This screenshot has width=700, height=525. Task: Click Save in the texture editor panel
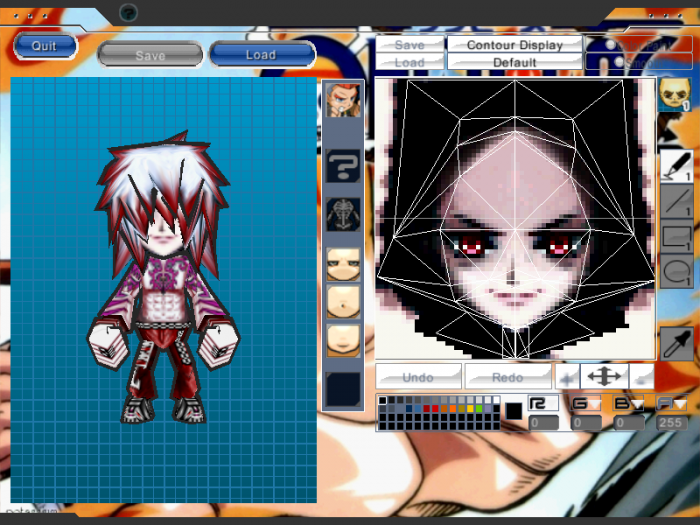click(x=409, y=44)
